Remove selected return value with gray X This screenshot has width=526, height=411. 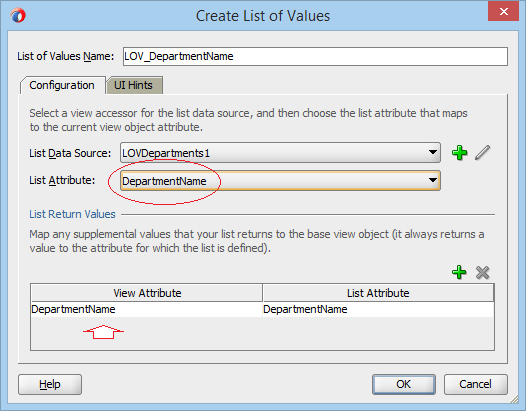point(482,272)
